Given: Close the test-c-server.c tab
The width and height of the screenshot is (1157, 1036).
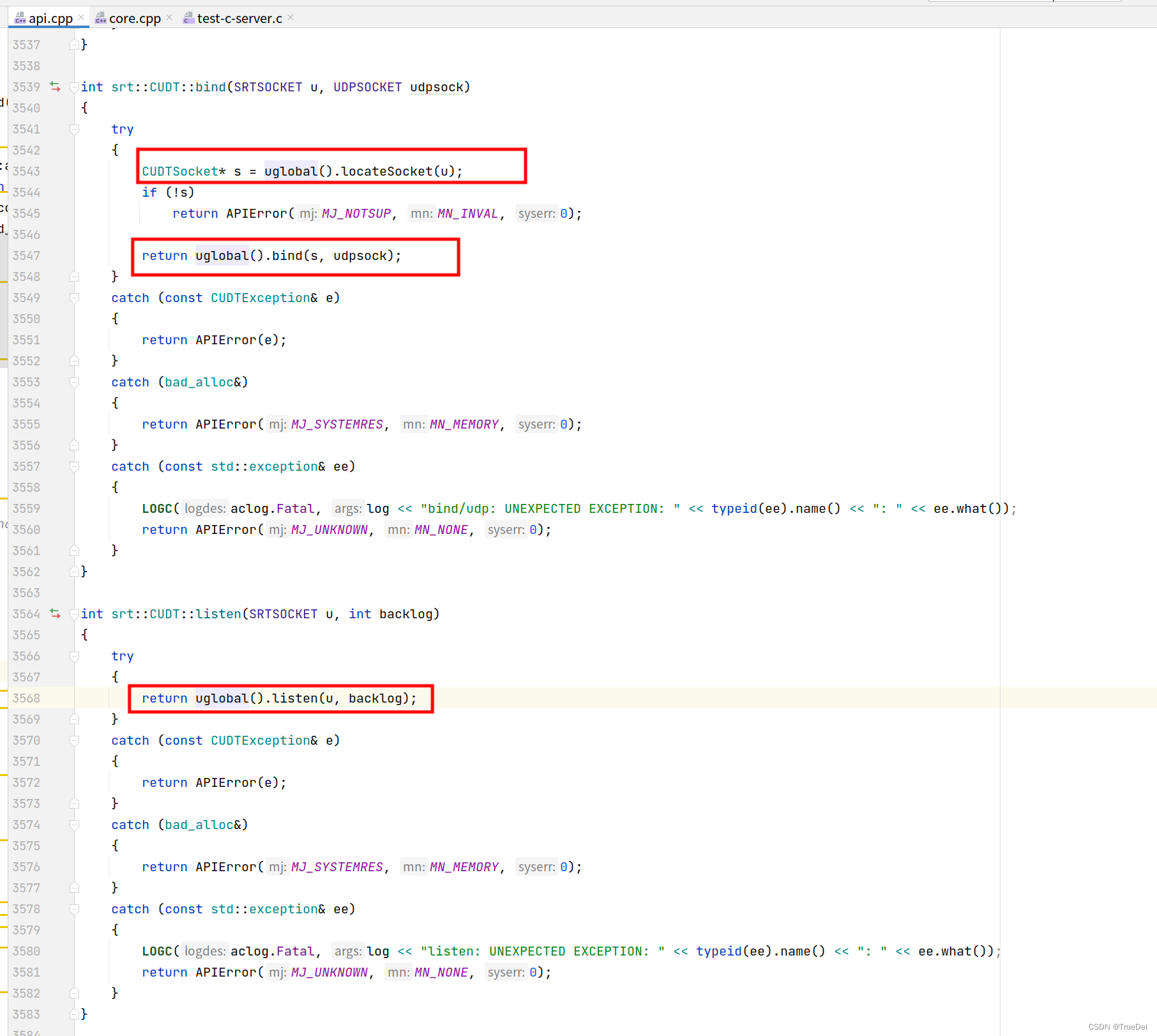Looking at the screenshot, I should click(x=291, y=17).
